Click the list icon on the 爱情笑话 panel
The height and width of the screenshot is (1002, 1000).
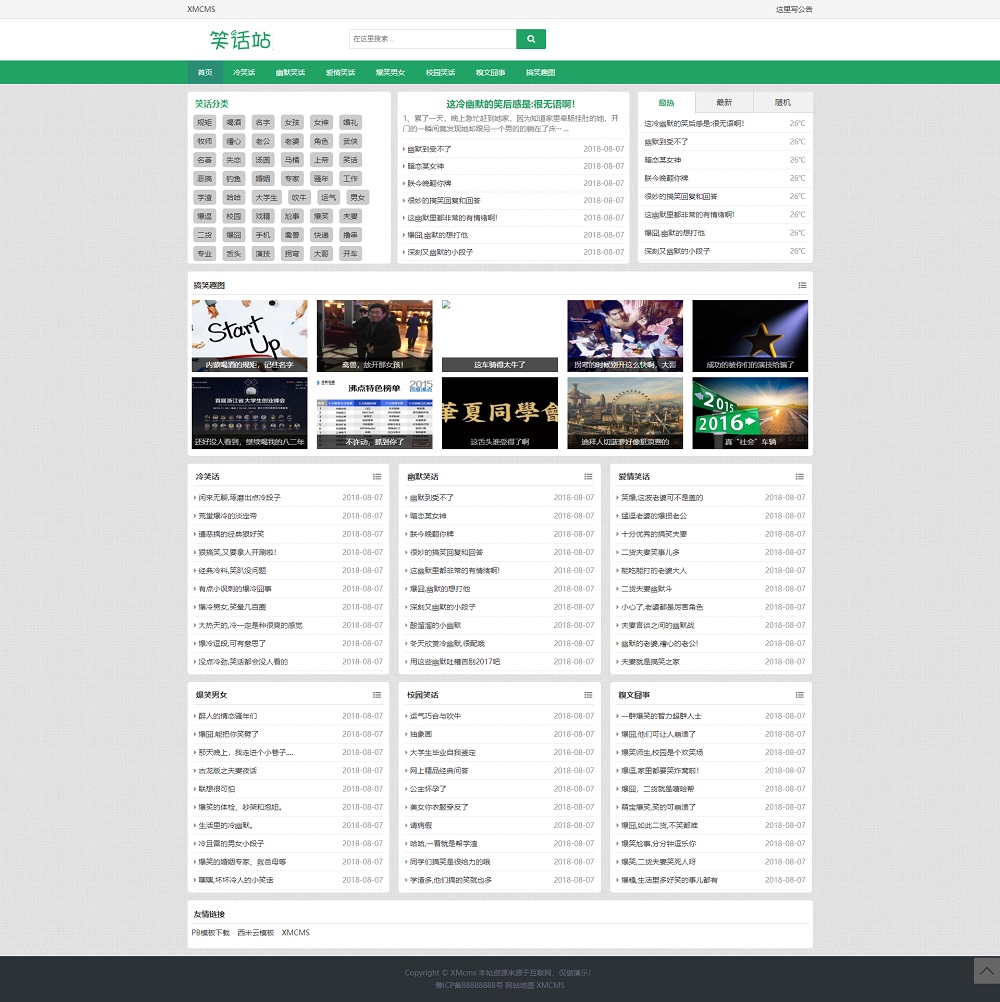(799, 477)
